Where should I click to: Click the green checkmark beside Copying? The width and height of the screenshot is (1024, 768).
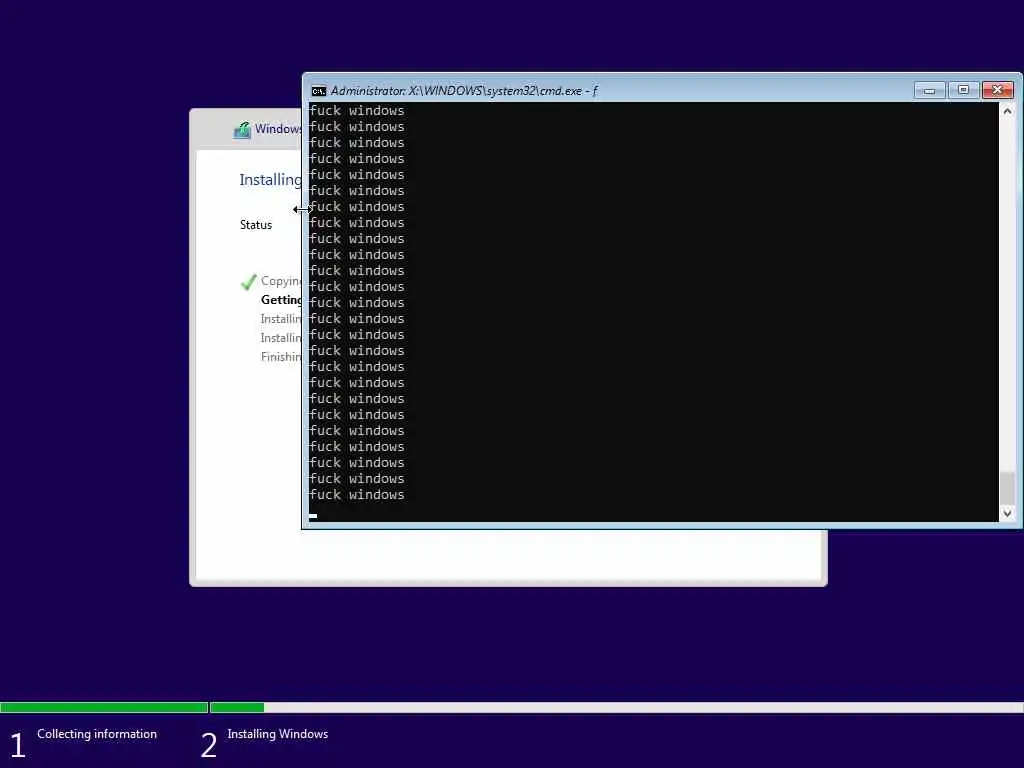coord(248,282)
